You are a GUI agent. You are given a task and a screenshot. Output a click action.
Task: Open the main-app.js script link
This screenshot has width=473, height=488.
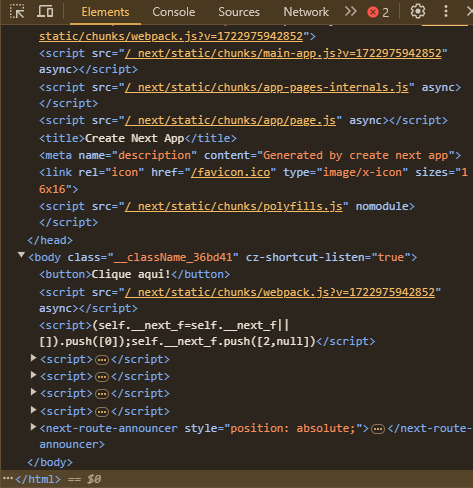283,53
